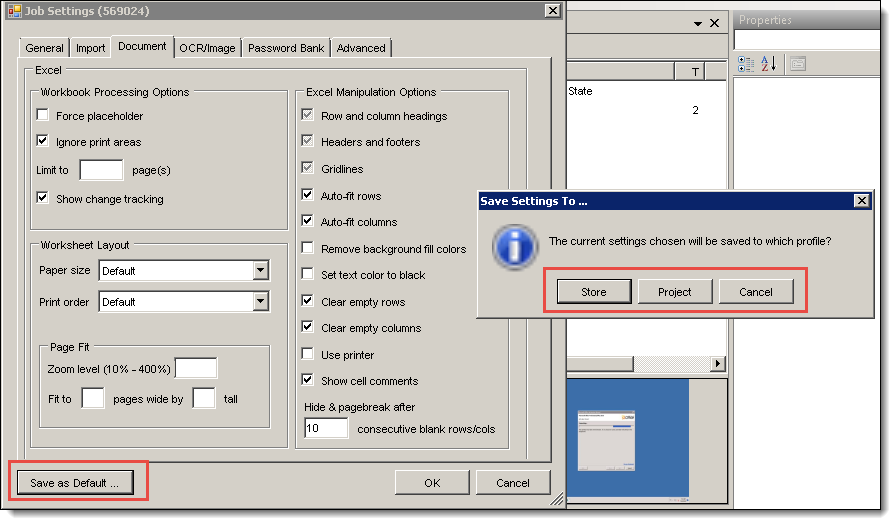The height and width of the screenshot is (525, 896).
Task: Uncheck Ignore print areas
Action: [x=43, y=142]
